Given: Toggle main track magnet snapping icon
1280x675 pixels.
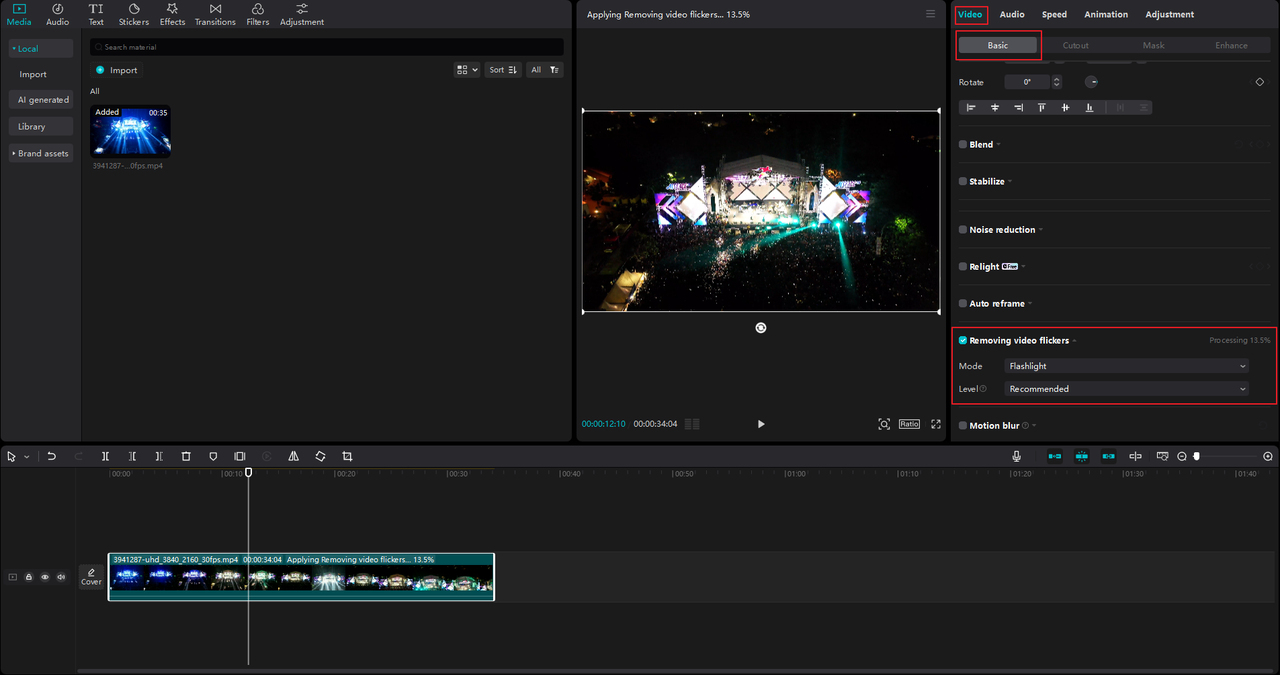Looking at the screenshot, I should [x=1055, y=456].
